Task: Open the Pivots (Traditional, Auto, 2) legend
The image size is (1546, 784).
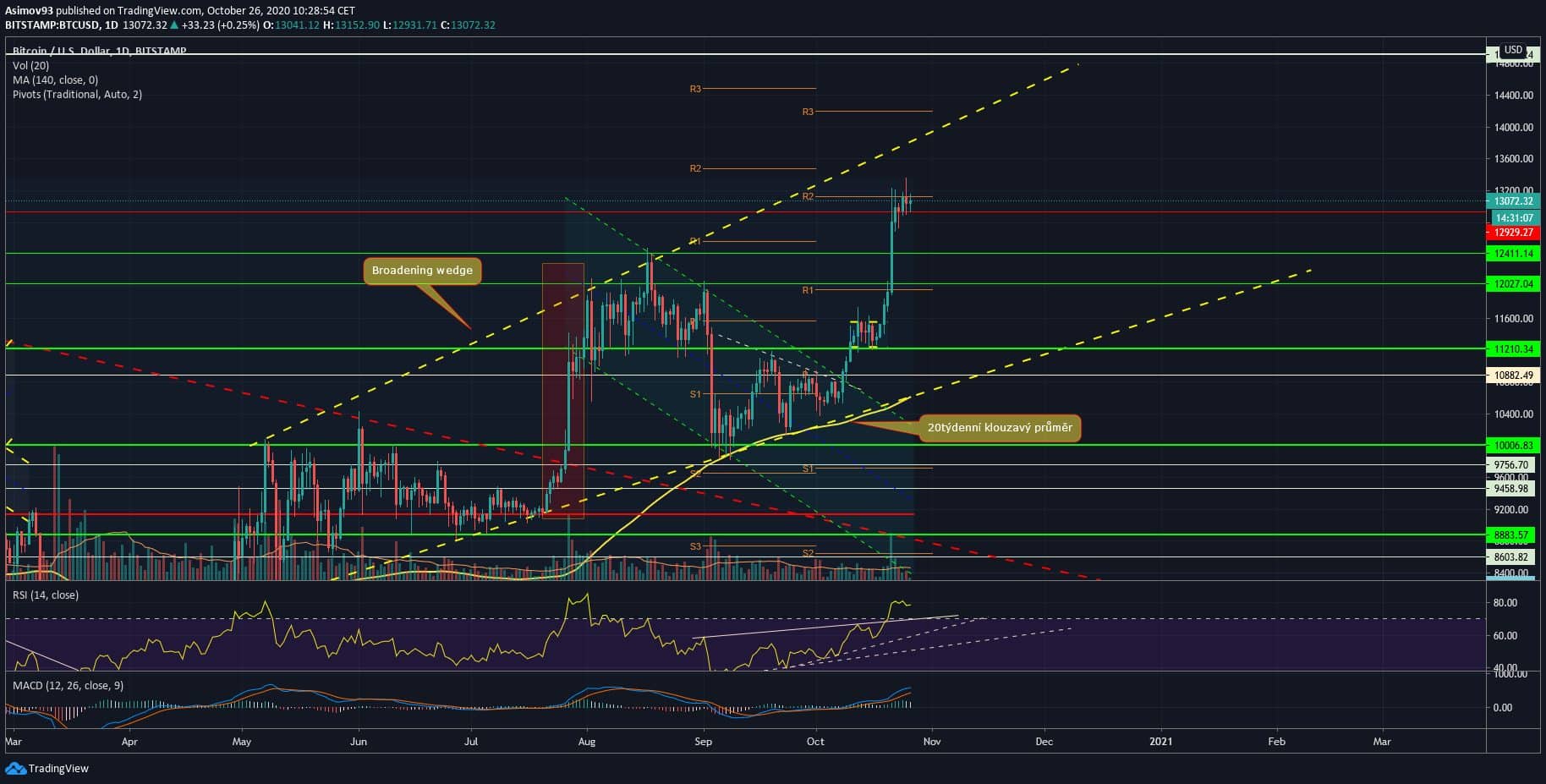Action: 77,95
